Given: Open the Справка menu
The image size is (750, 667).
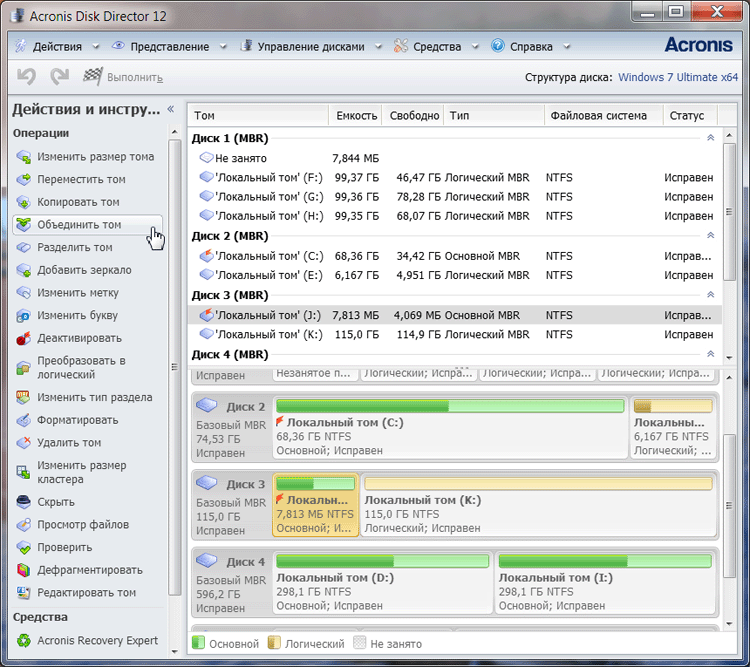Looking at the screenshot, I should [531, 47].
